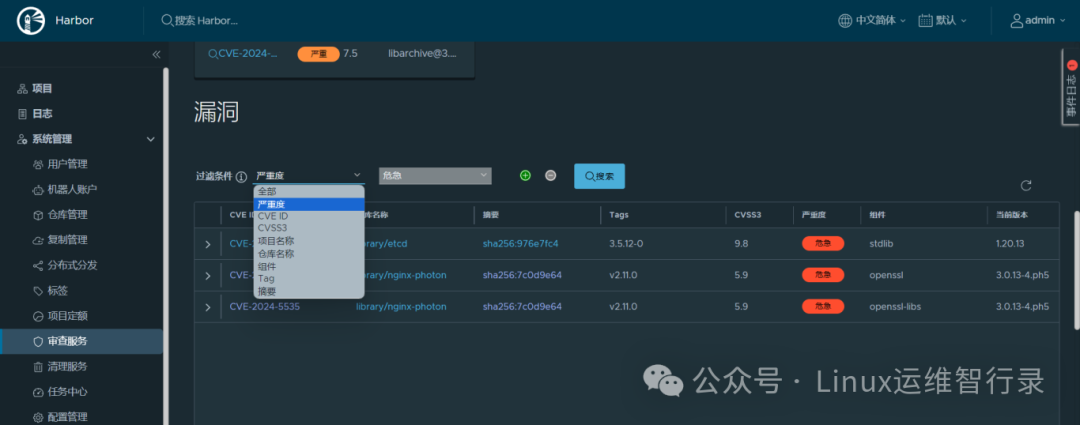Click the 系统管理 icon
The image size is (1080, 425).
point(22,139)
